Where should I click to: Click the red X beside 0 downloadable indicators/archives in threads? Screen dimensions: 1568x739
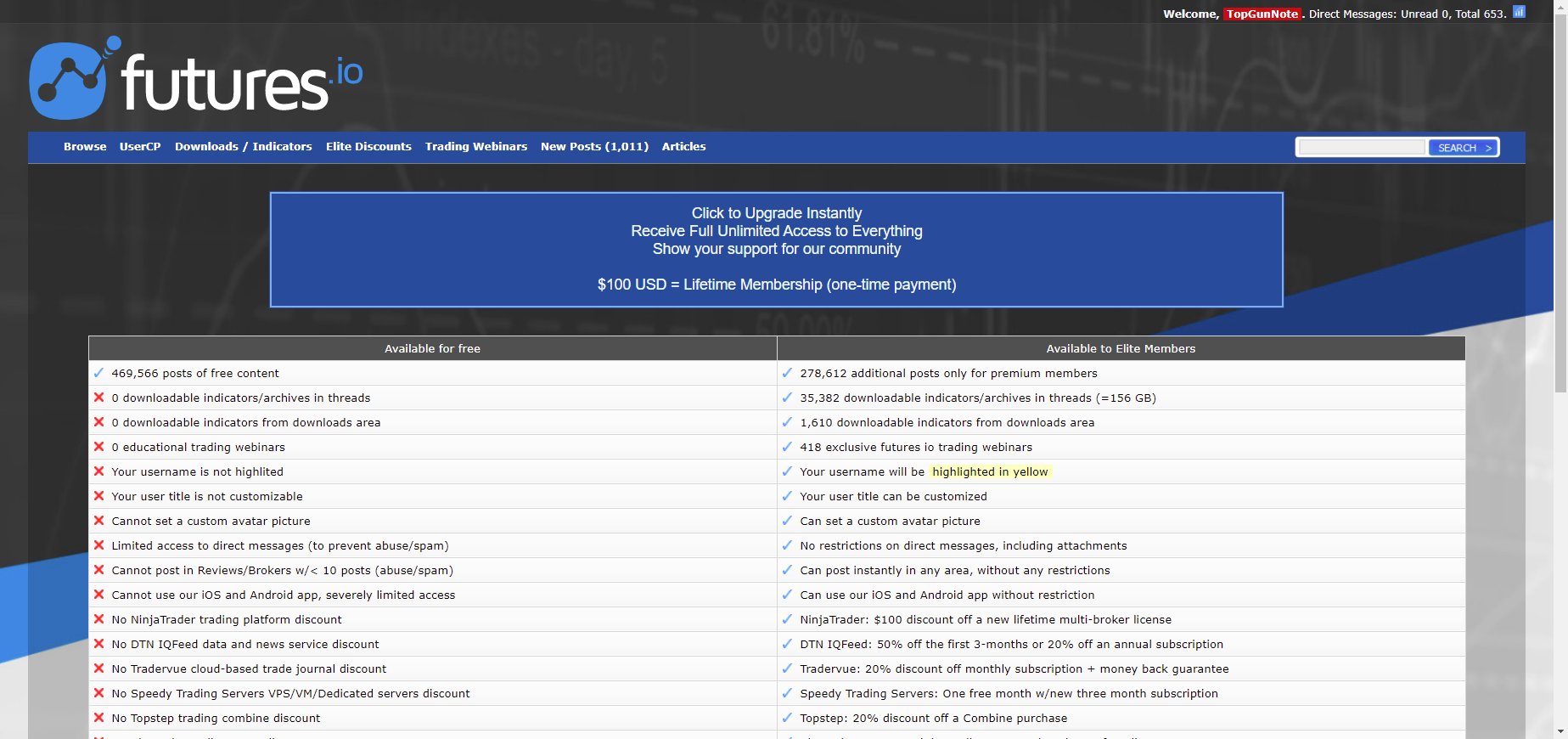pos(98,398)
